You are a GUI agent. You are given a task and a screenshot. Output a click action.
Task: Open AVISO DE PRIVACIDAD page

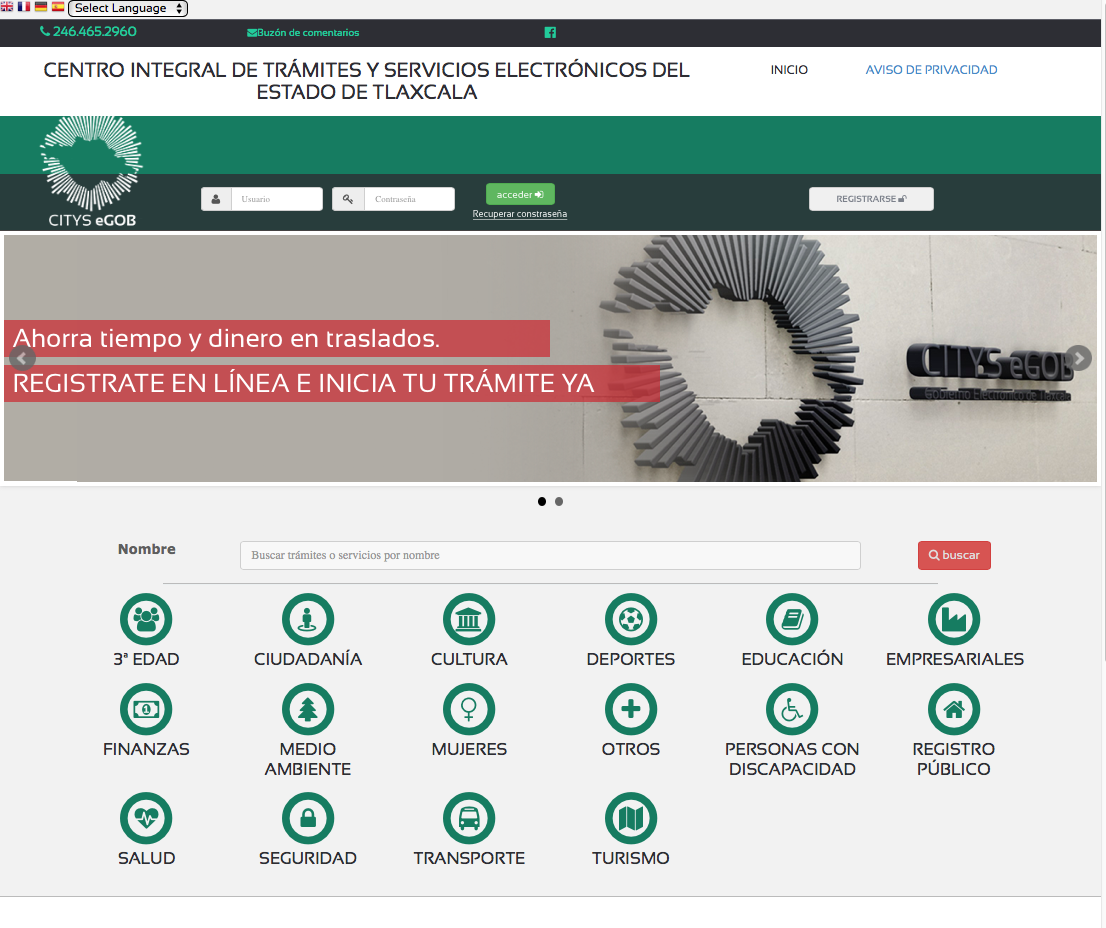pos(931,70)
